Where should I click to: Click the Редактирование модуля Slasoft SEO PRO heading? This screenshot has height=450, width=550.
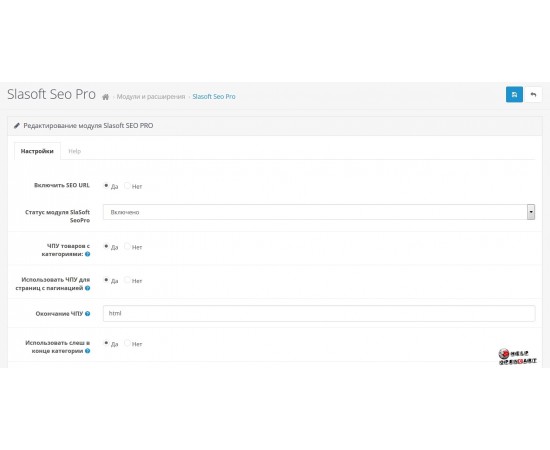pyautogui.click(x=88, y=126)
